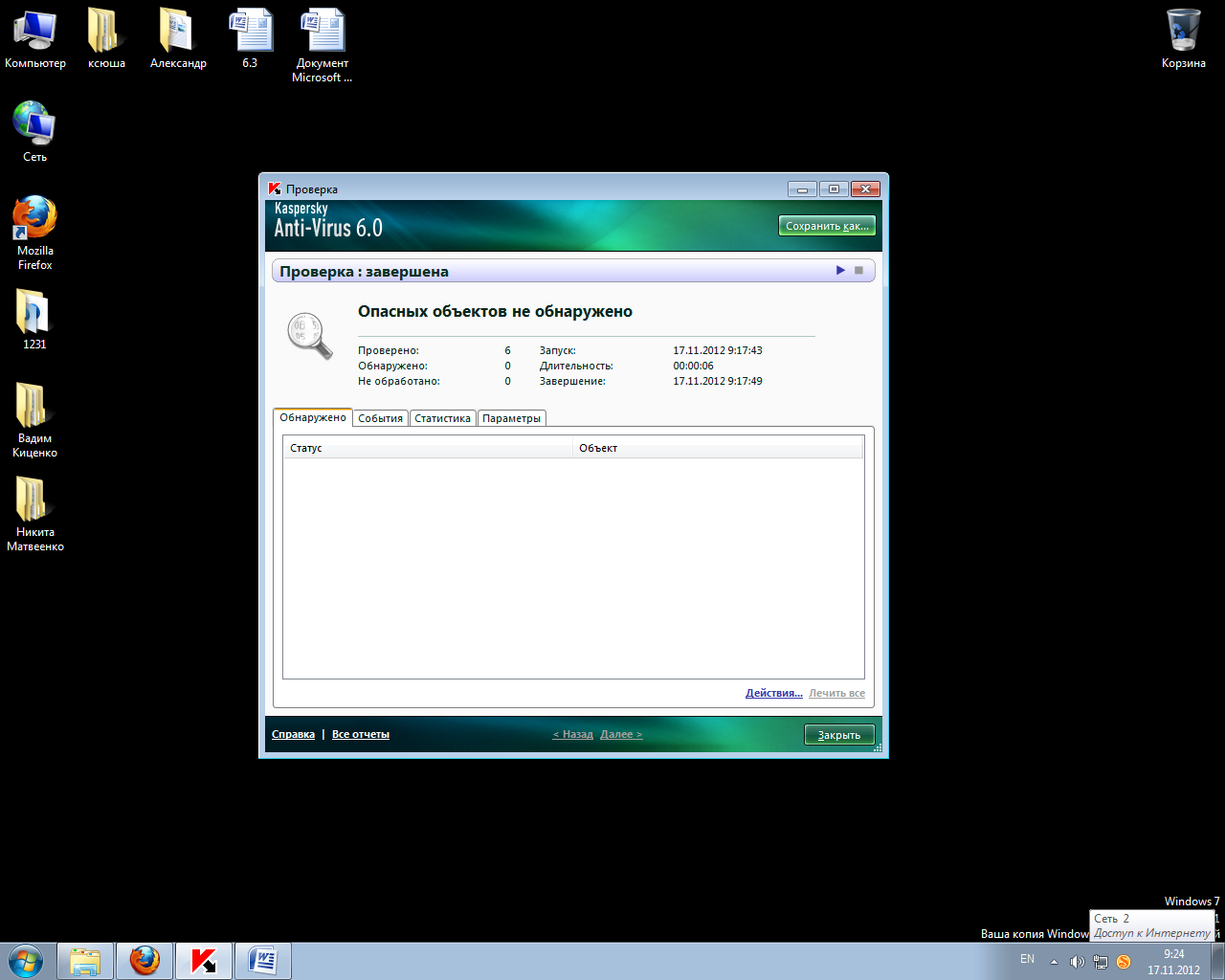Open the Действия link

774,693
